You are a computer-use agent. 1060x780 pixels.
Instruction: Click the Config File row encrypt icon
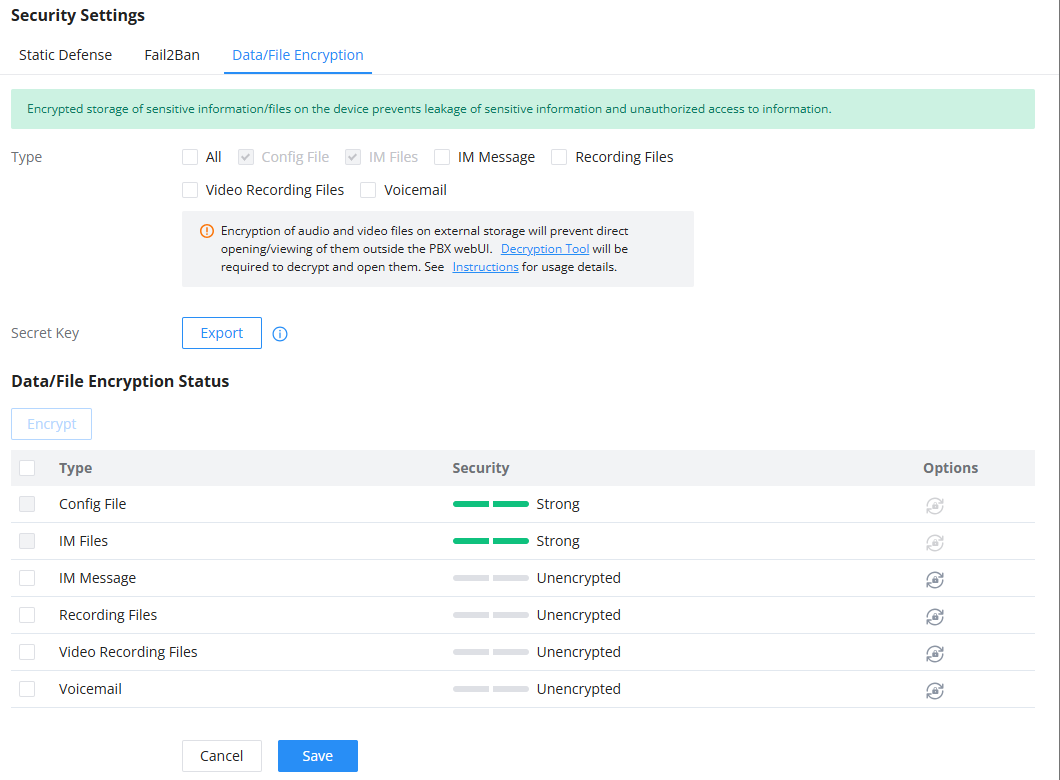point(934,506)
